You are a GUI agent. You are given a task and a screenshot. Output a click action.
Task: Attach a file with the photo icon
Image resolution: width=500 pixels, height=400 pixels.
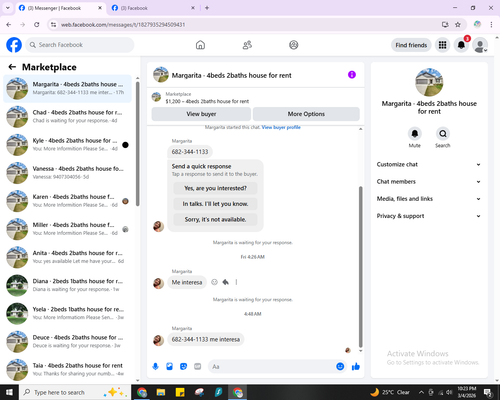click(169, 367)
